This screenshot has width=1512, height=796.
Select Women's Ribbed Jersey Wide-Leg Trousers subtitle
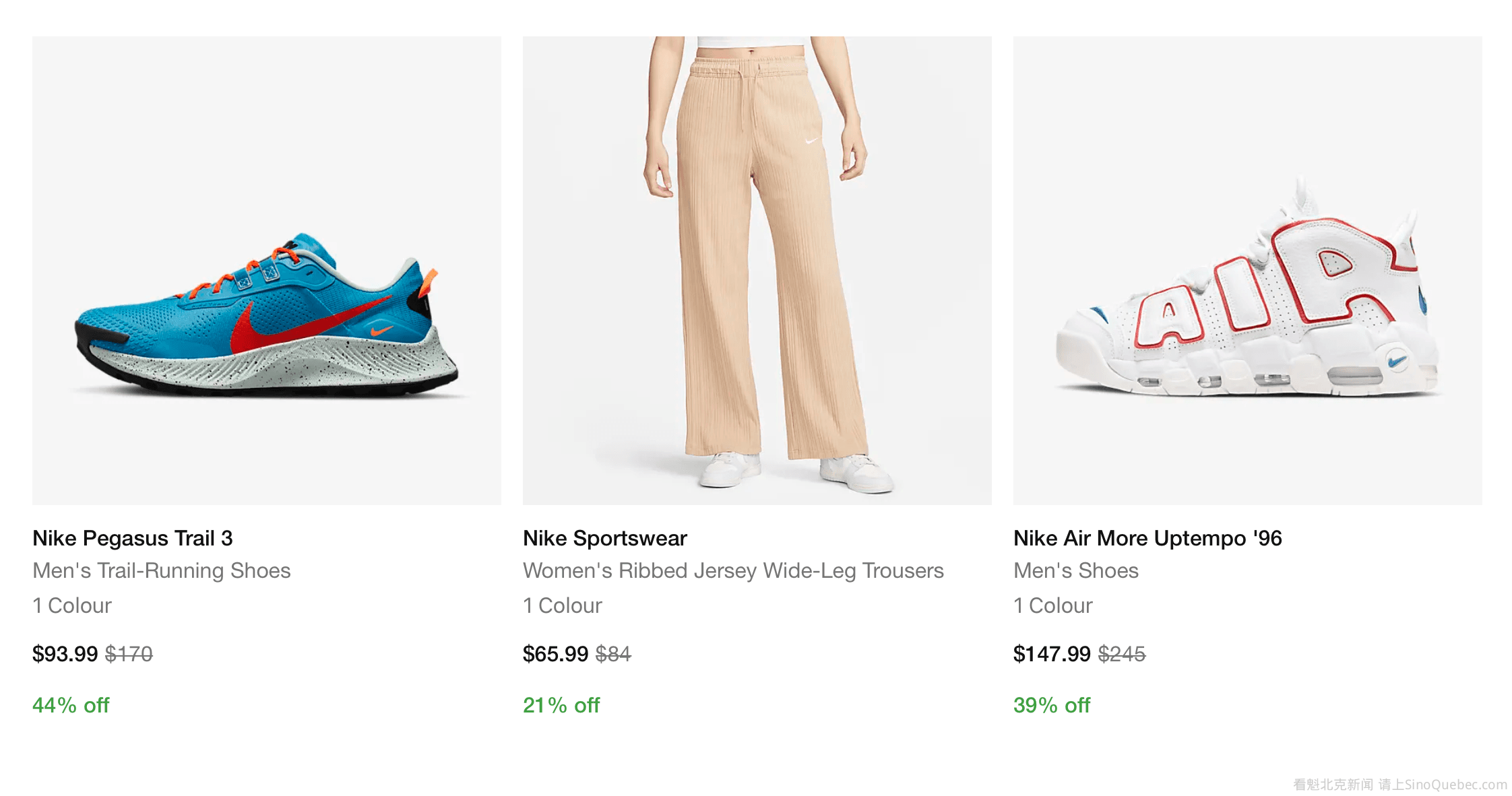tap(733, 570)
